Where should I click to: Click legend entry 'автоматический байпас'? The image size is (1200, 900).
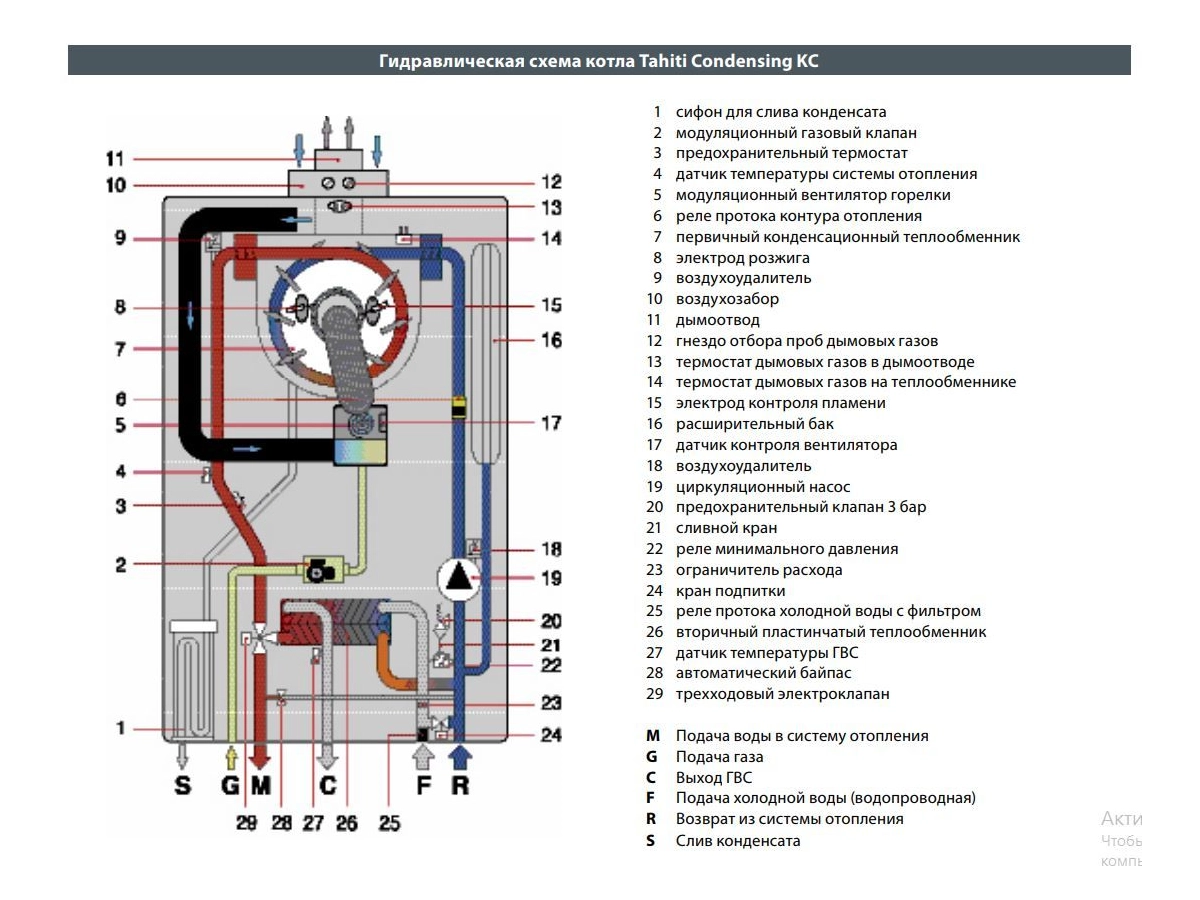764,674
